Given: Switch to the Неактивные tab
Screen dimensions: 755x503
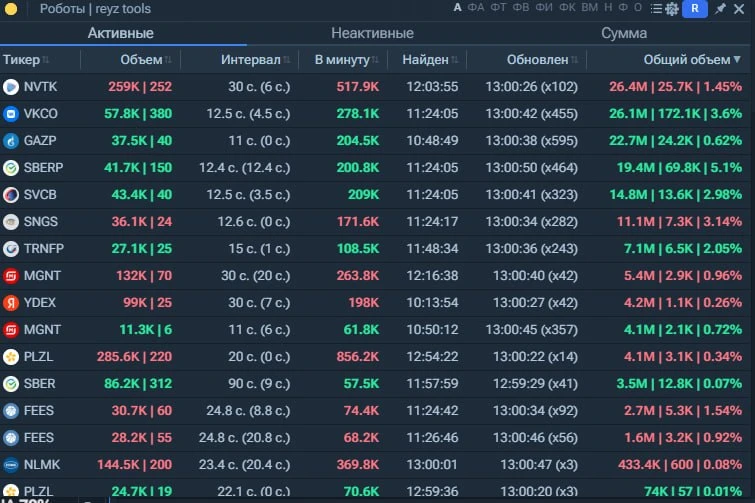Looking at the screenshot, I should (x=372, y=33).
